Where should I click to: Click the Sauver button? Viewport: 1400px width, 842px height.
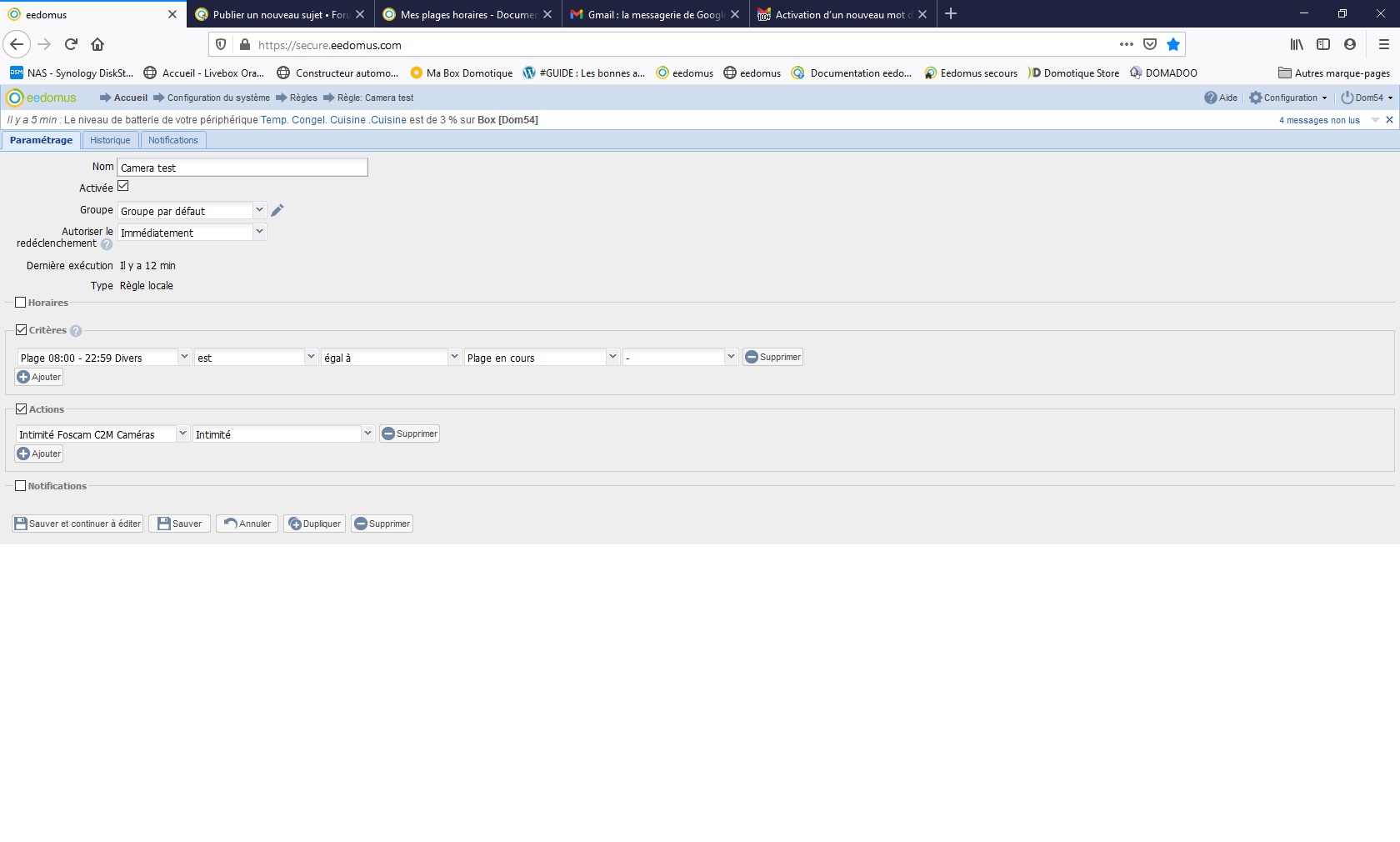(x=179, y=524)
